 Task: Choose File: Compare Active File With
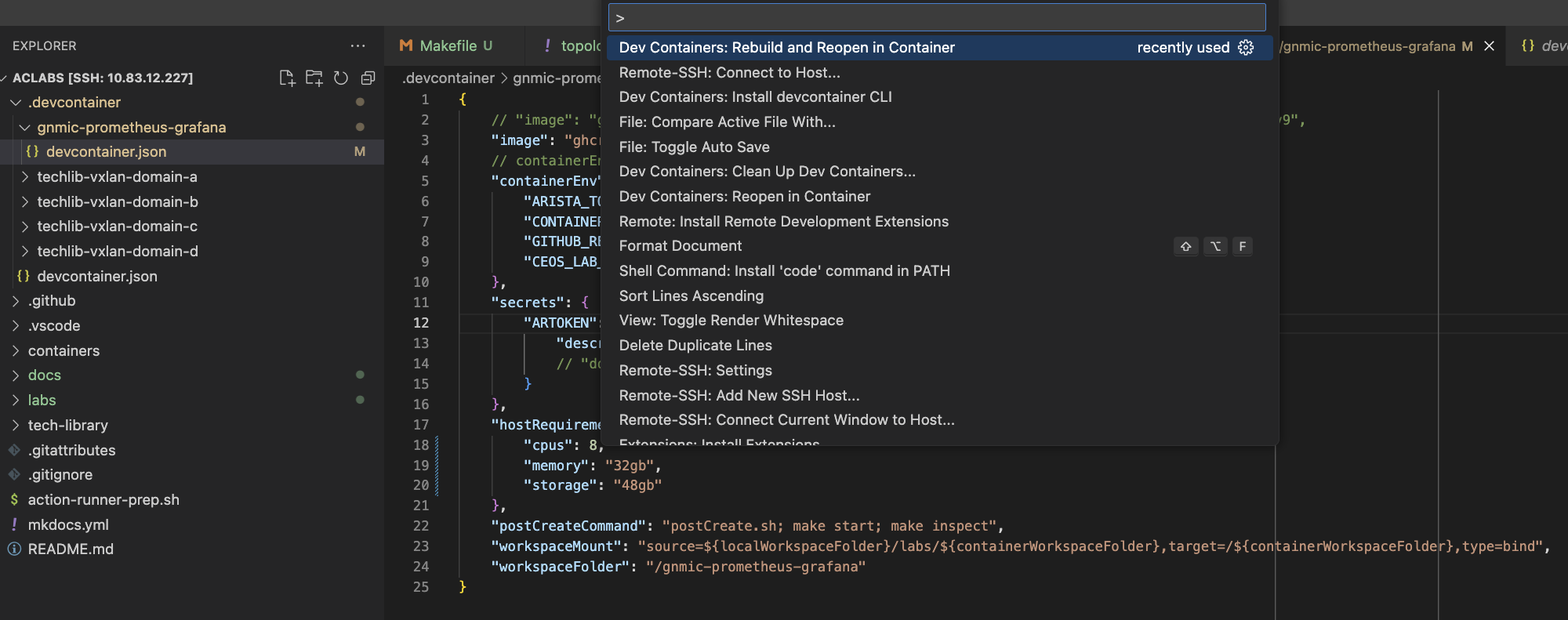pos(939,122)
